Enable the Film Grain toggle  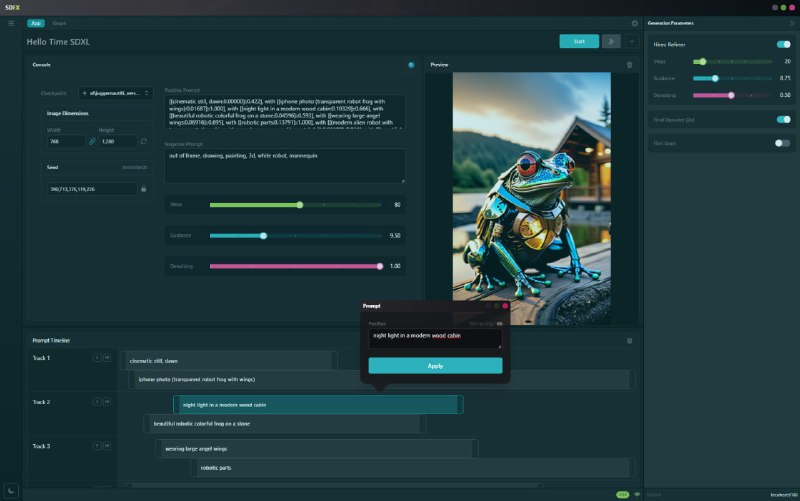[x=783, y=143]
